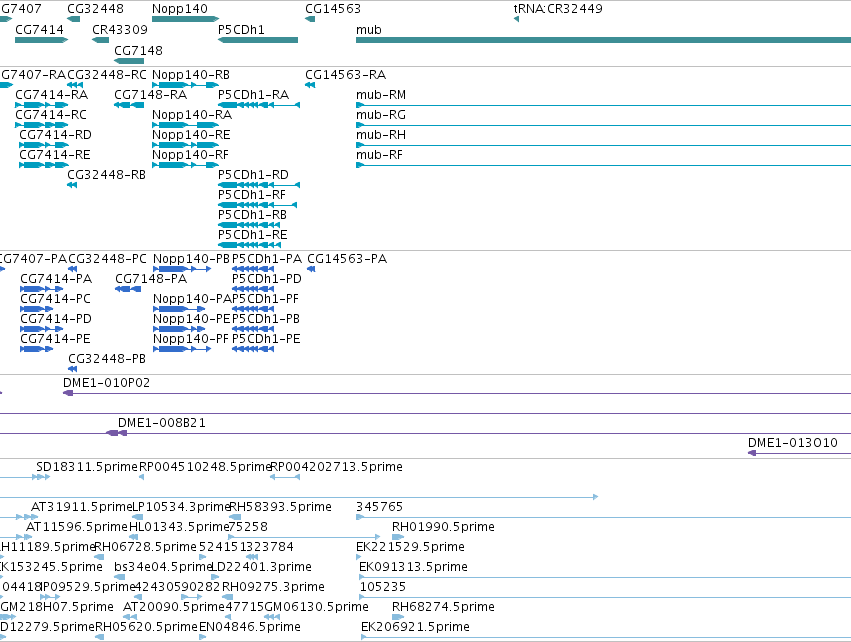Select EST AT20090.5prime

point(130,618)
